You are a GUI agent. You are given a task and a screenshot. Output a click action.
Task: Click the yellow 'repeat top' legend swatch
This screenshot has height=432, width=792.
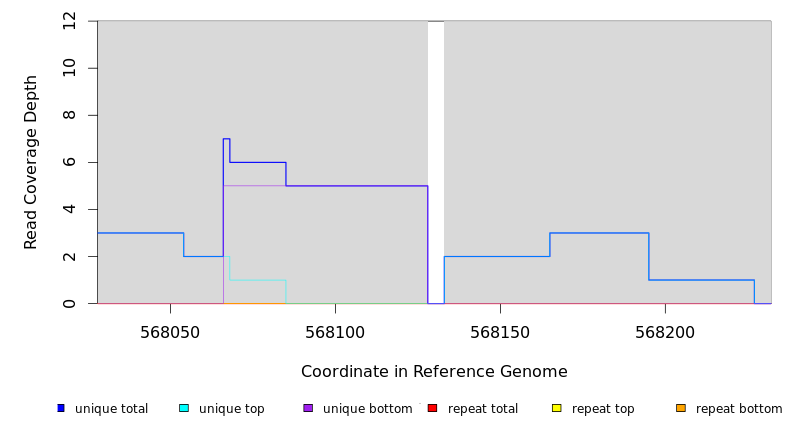(x=557, y=408)
